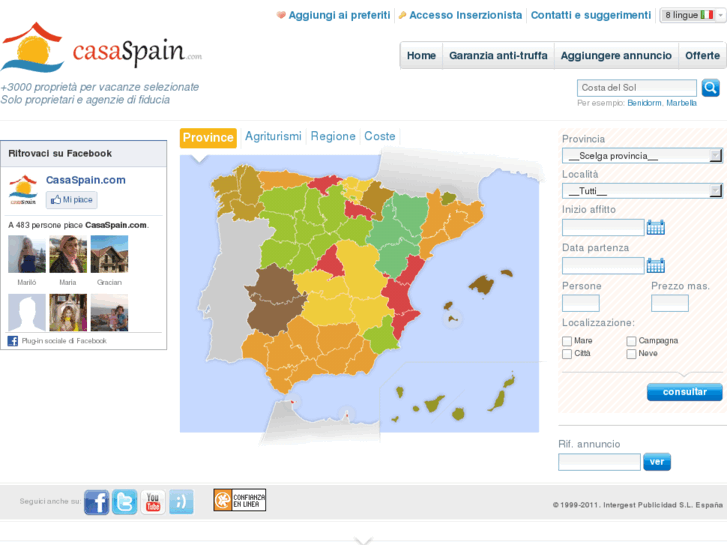Click the Italian flag language icon
The height and width of the screenshot is (545, 727).
pos(707,15)
